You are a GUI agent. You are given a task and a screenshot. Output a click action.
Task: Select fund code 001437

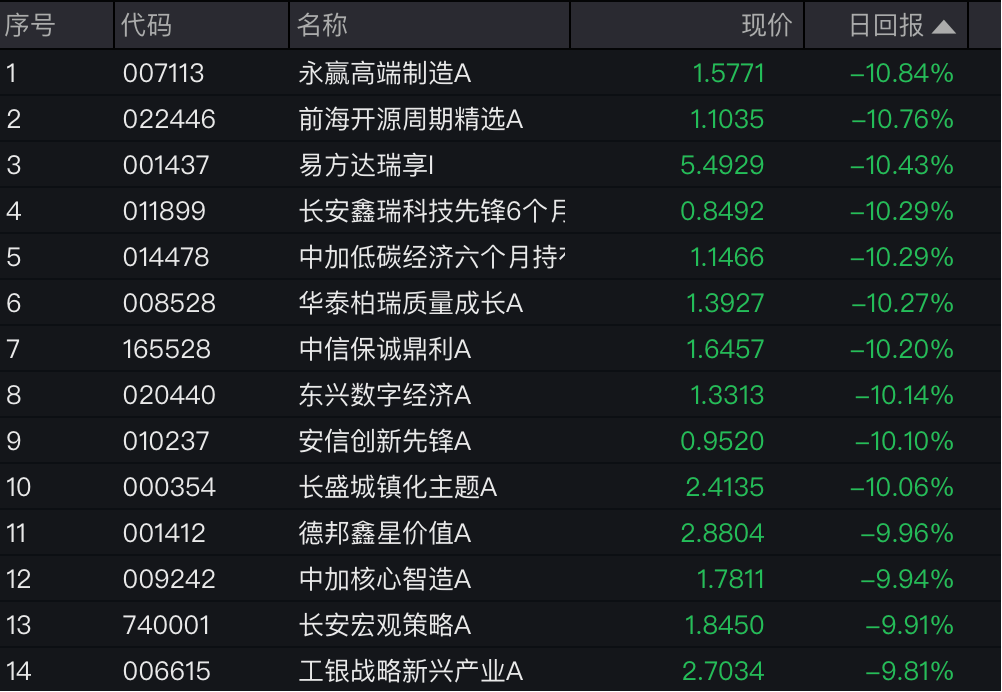click(166, 165)
